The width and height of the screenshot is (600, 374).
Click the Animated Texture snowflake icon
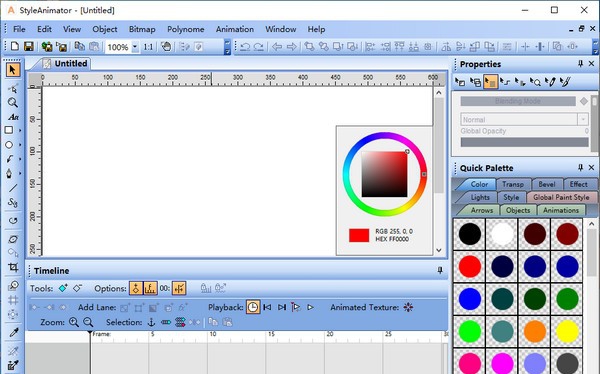click(408, 307)
